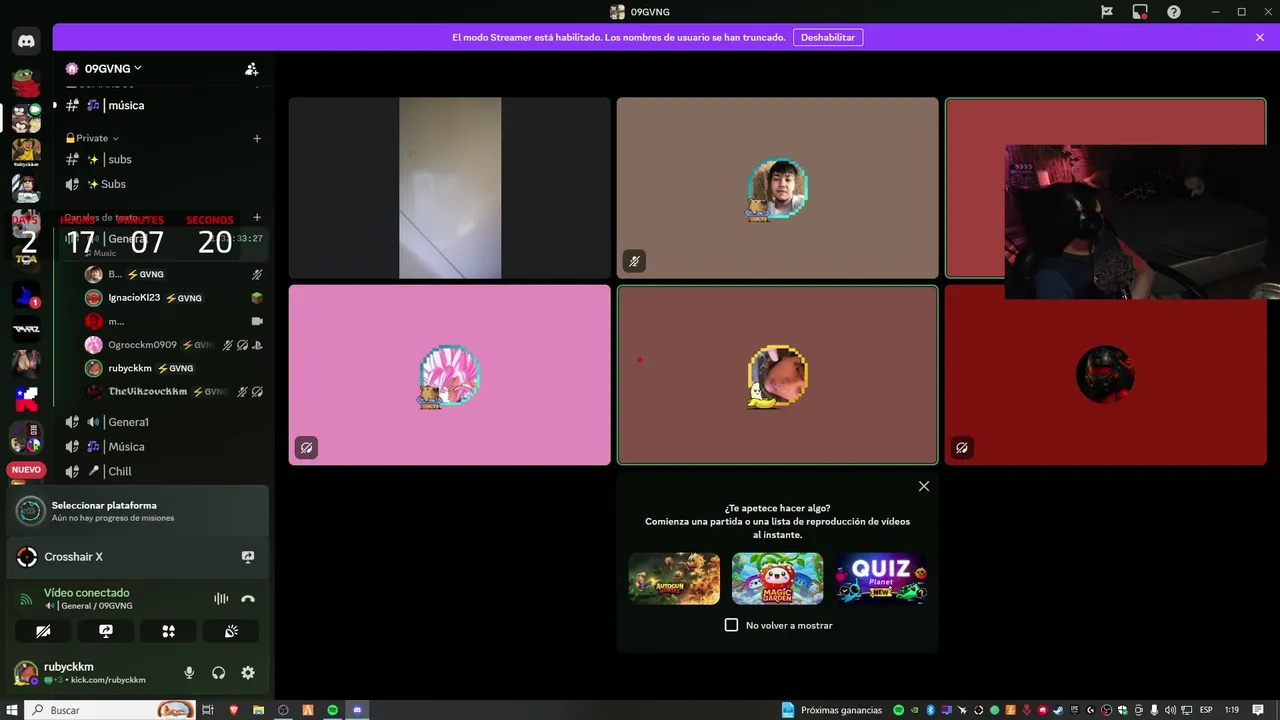Screen dimensions: 1280x720
Task: Share your screen button in voice panel
Action: pyautogui.click(x=106, y=631)
